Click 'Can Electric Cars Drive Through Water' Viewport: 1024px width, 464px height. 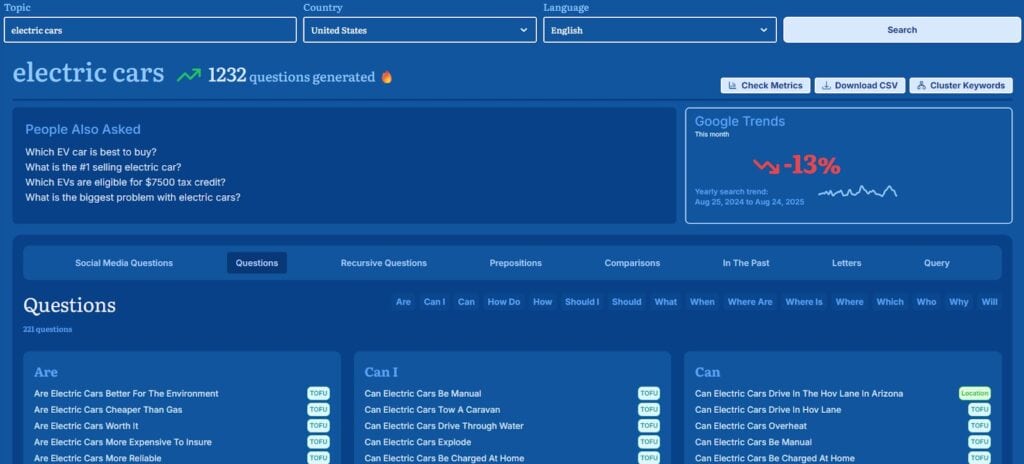[x=444, y=425]
